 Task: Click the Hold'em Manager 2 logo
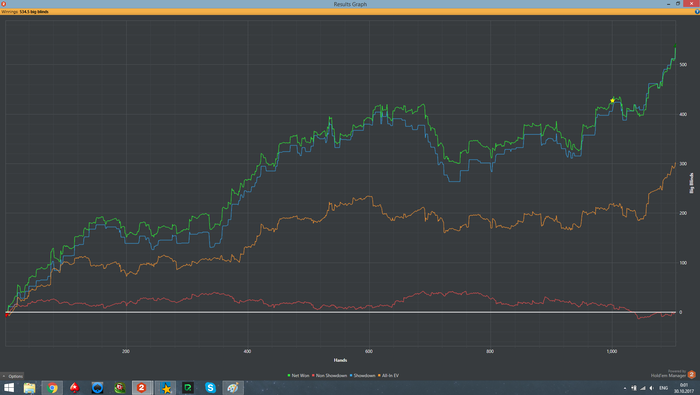click(x=692, y=374)
